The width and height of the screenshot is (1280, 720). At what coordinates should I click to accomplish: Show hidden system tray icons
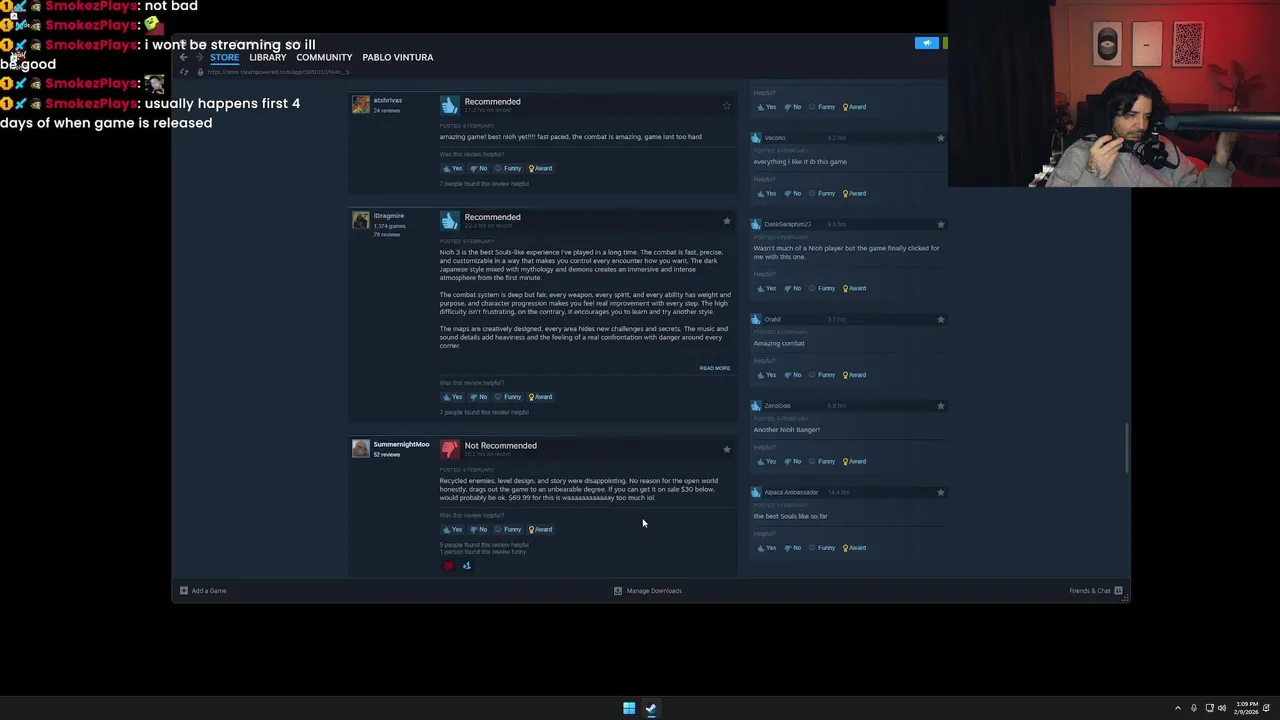[x=1177, y=708]
